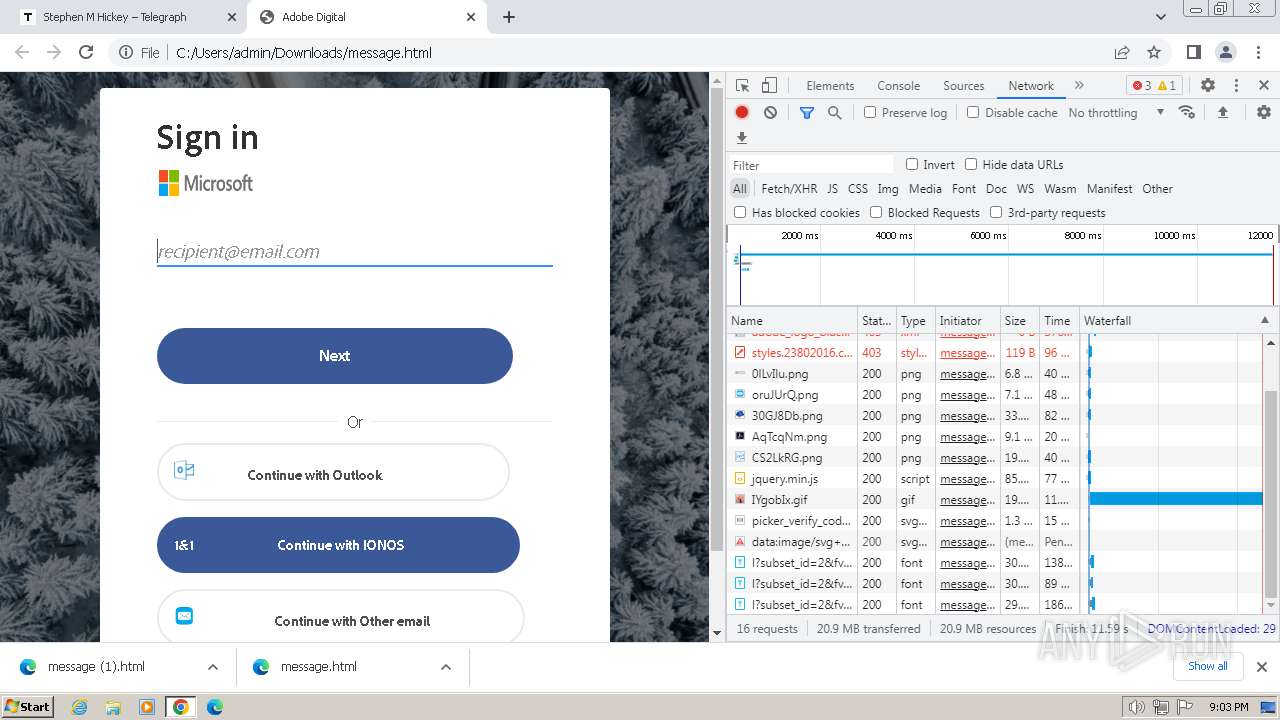1280x720 pixels.
Task: Open the Chrome menu
Action: 1258,52
